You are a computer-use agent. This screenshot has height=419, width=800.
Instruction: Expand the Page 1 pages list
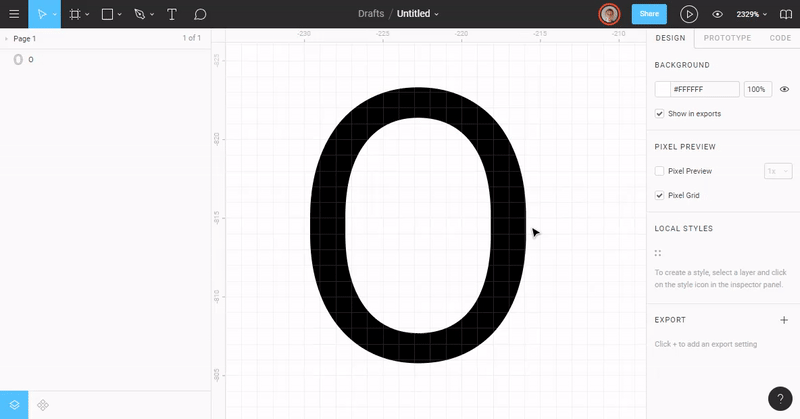(7, 39)
